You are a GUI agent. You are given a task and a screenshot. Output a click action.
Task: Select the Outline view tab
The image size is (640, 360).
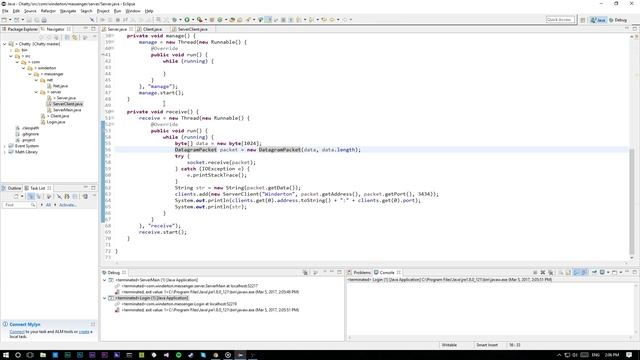(x=12, y=188)
